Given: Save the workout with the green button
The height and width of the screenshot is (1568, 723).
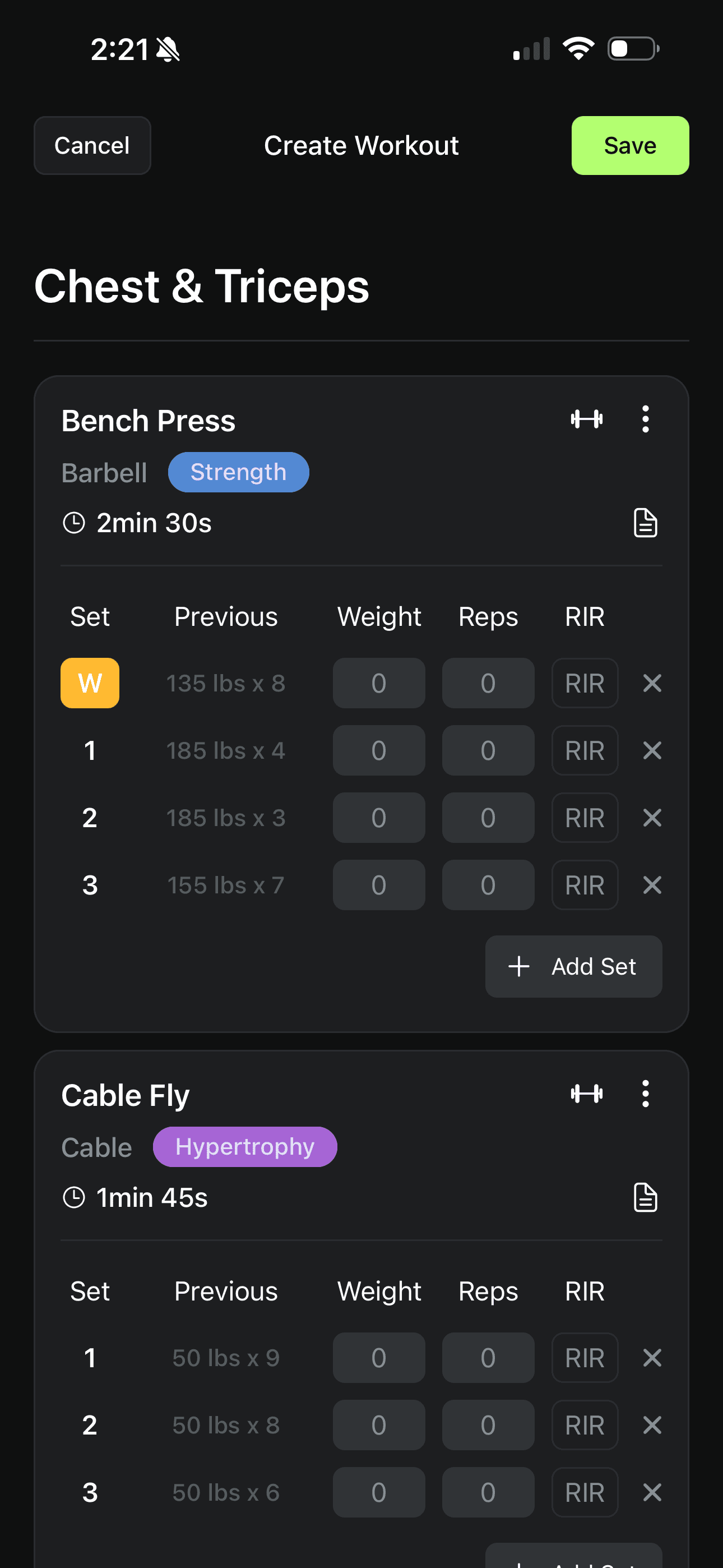Looking at the screenshot, I should click(x=630, y=145).
